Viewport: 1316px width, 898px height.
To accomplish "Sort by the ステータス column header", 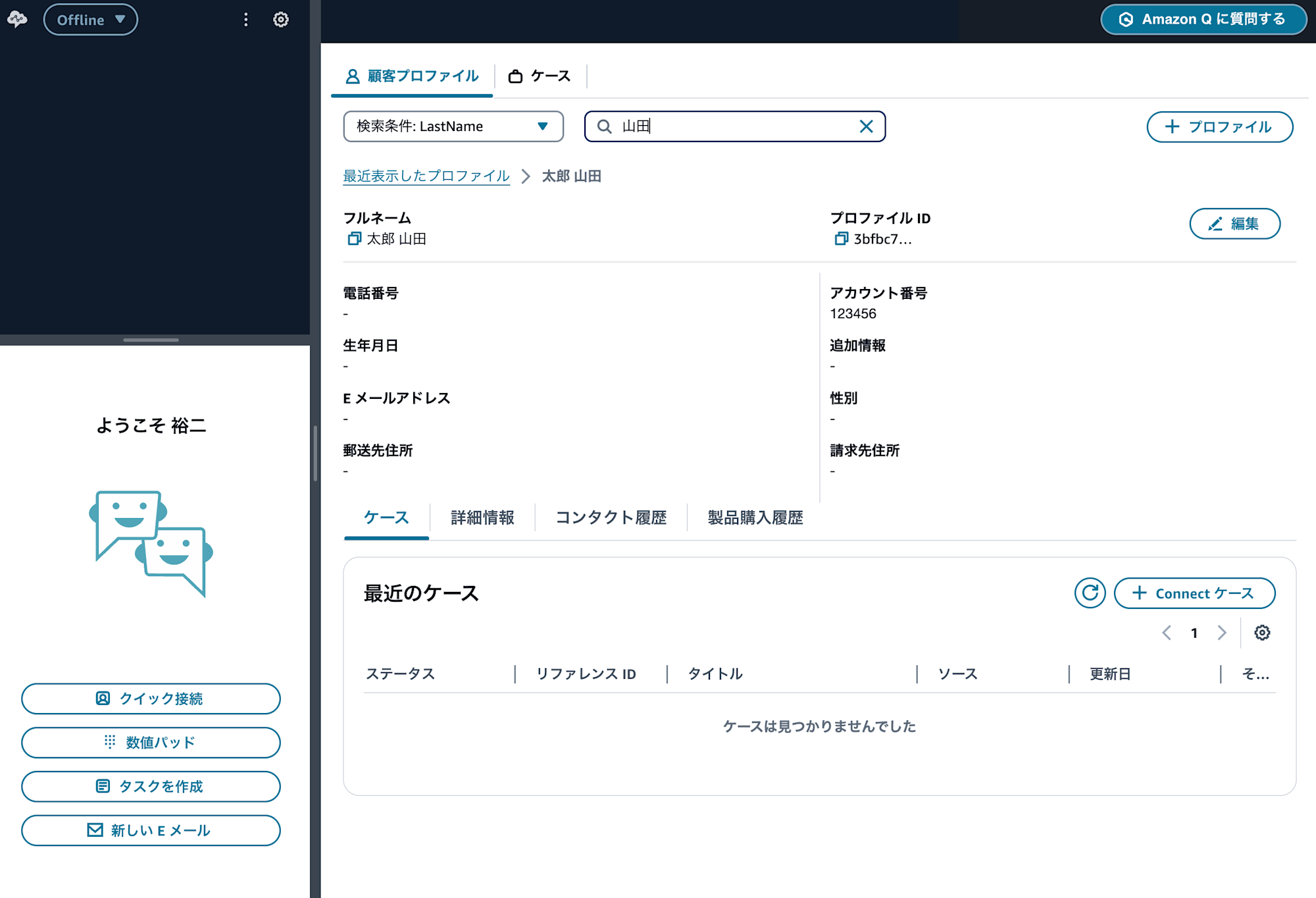I will [x=400, y=673].
